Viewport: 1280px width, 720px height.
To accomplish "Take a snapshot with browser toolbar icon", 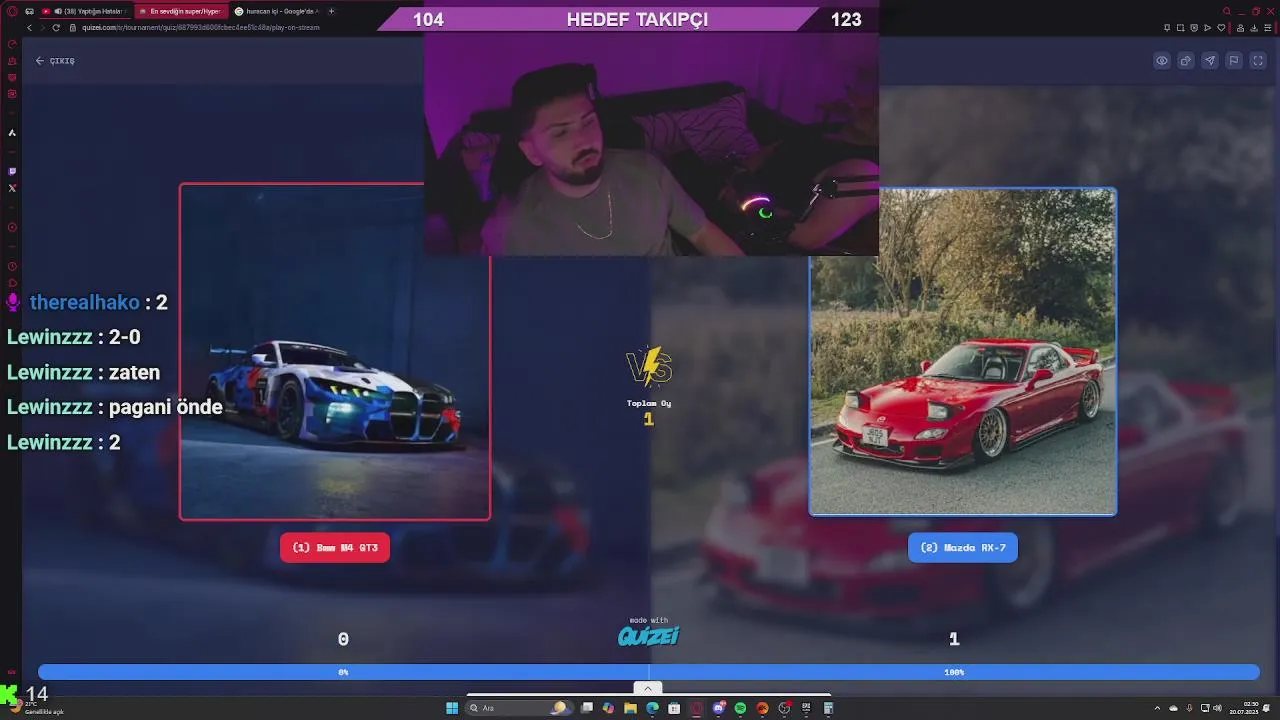I will click(x=1180, y=28).
